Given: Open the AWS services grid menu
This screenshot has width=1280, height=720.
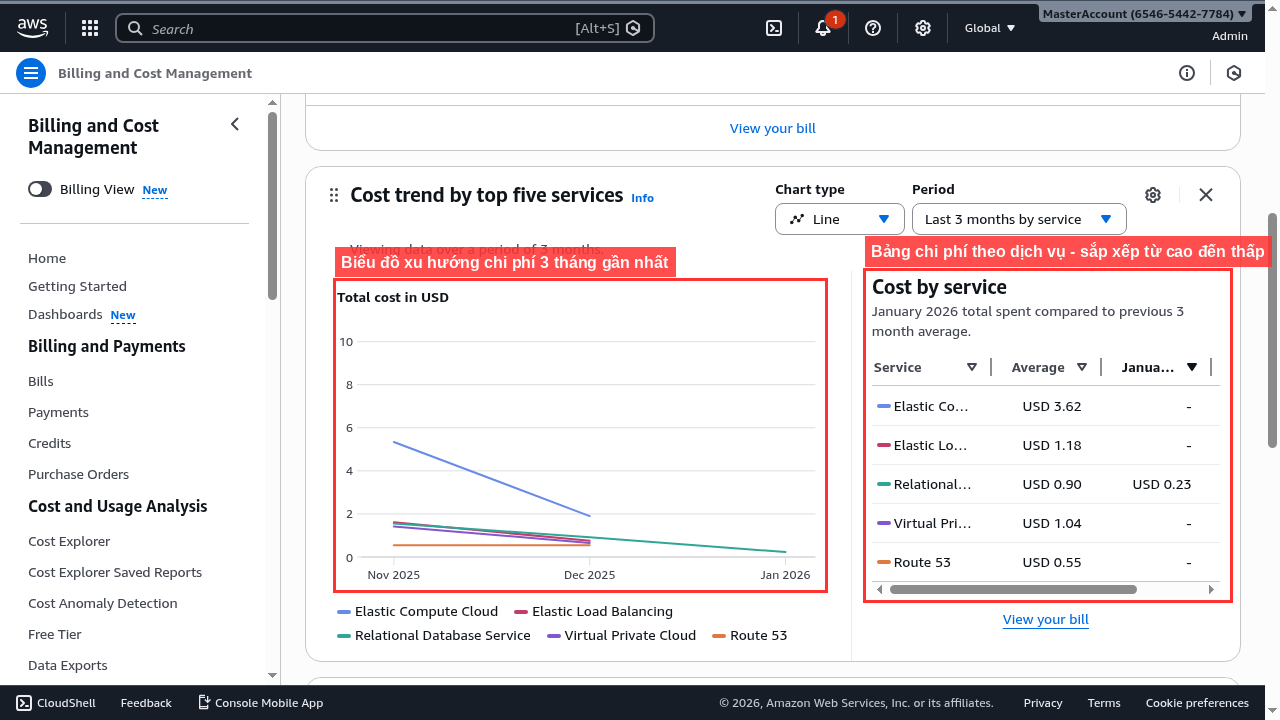Looking at the screenshot, I should point(90,28).
